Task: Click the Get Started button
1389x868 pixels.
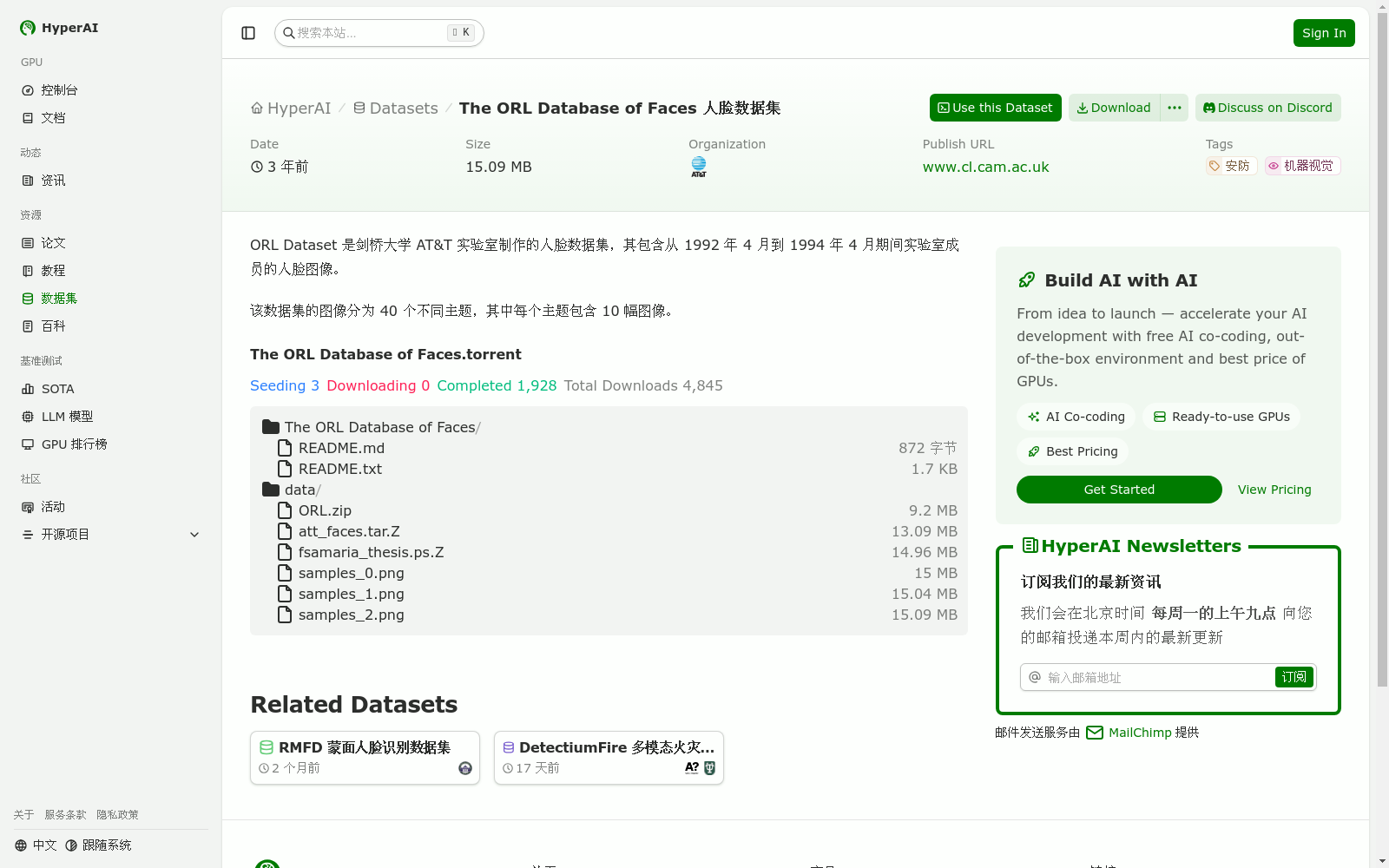Action: [1119, 490]
